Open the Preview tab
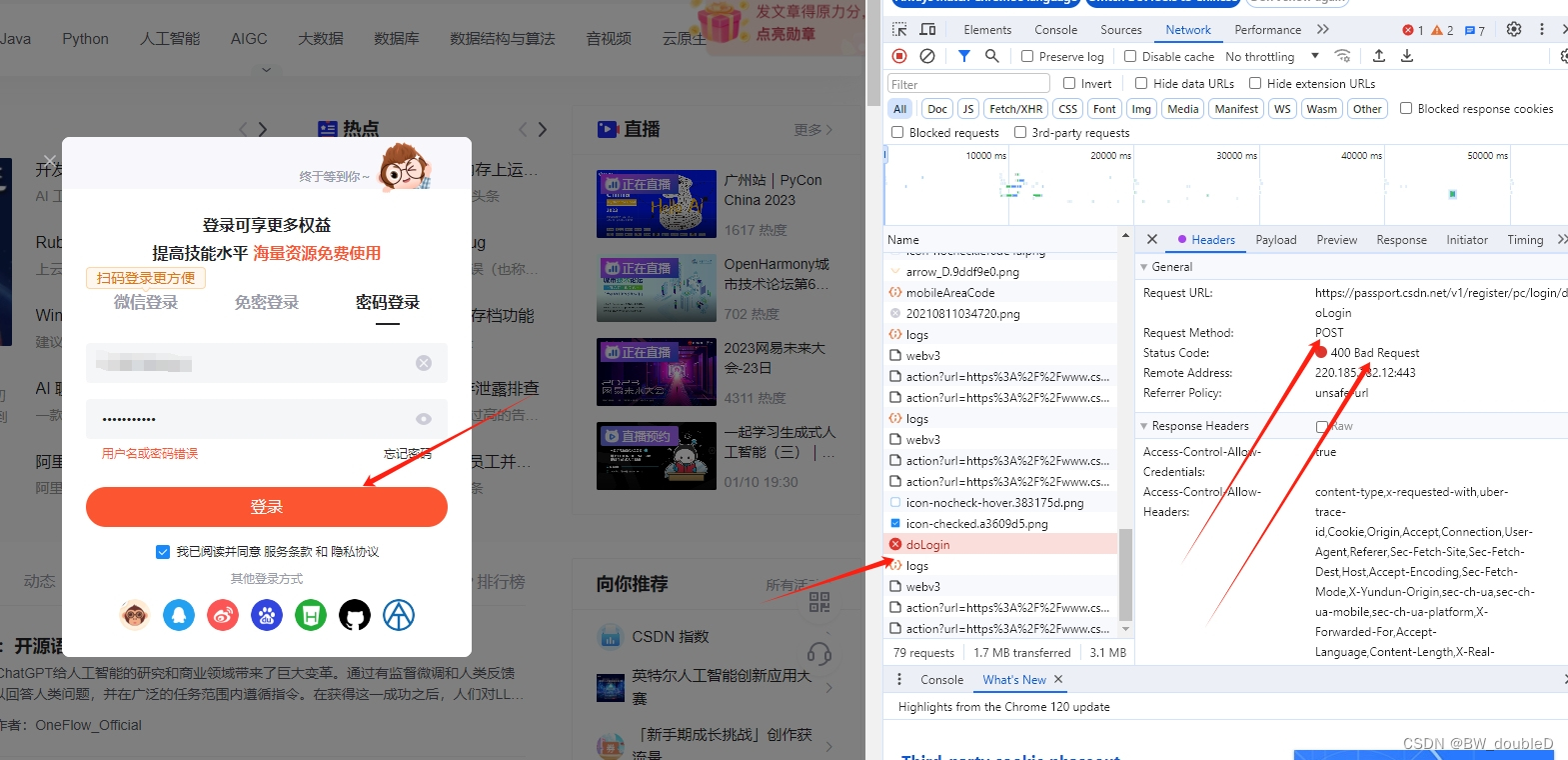This screenshot has height=760, width=1568. [1336, 240]
